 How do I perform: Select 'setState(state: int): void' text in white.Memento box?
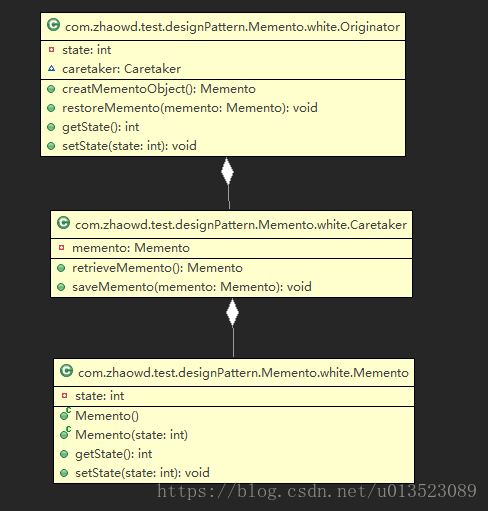[142, 473]
